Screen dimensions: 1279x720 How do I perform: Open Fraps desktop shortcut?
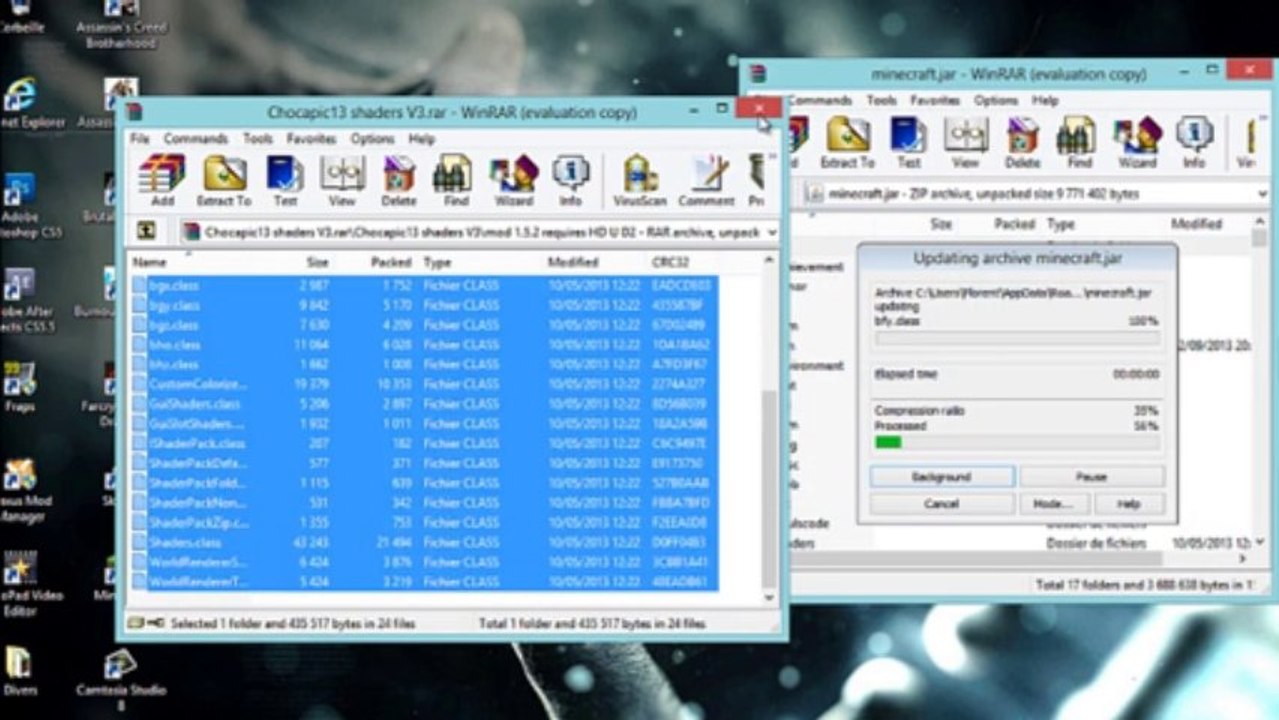pyautogui.click(x=19, y=388)
